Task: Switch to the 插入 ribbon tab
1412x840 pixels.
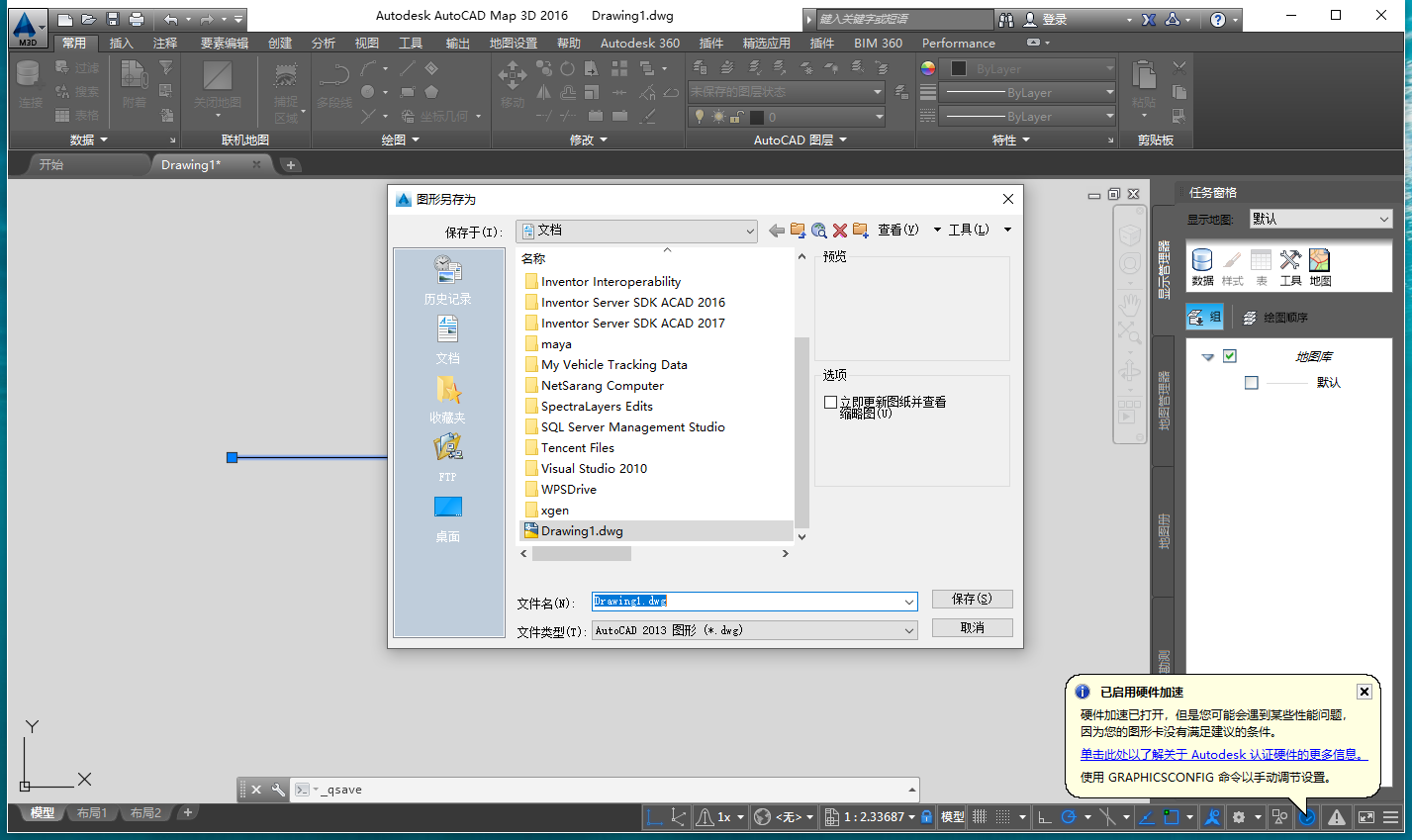Action: click(121, 43)
